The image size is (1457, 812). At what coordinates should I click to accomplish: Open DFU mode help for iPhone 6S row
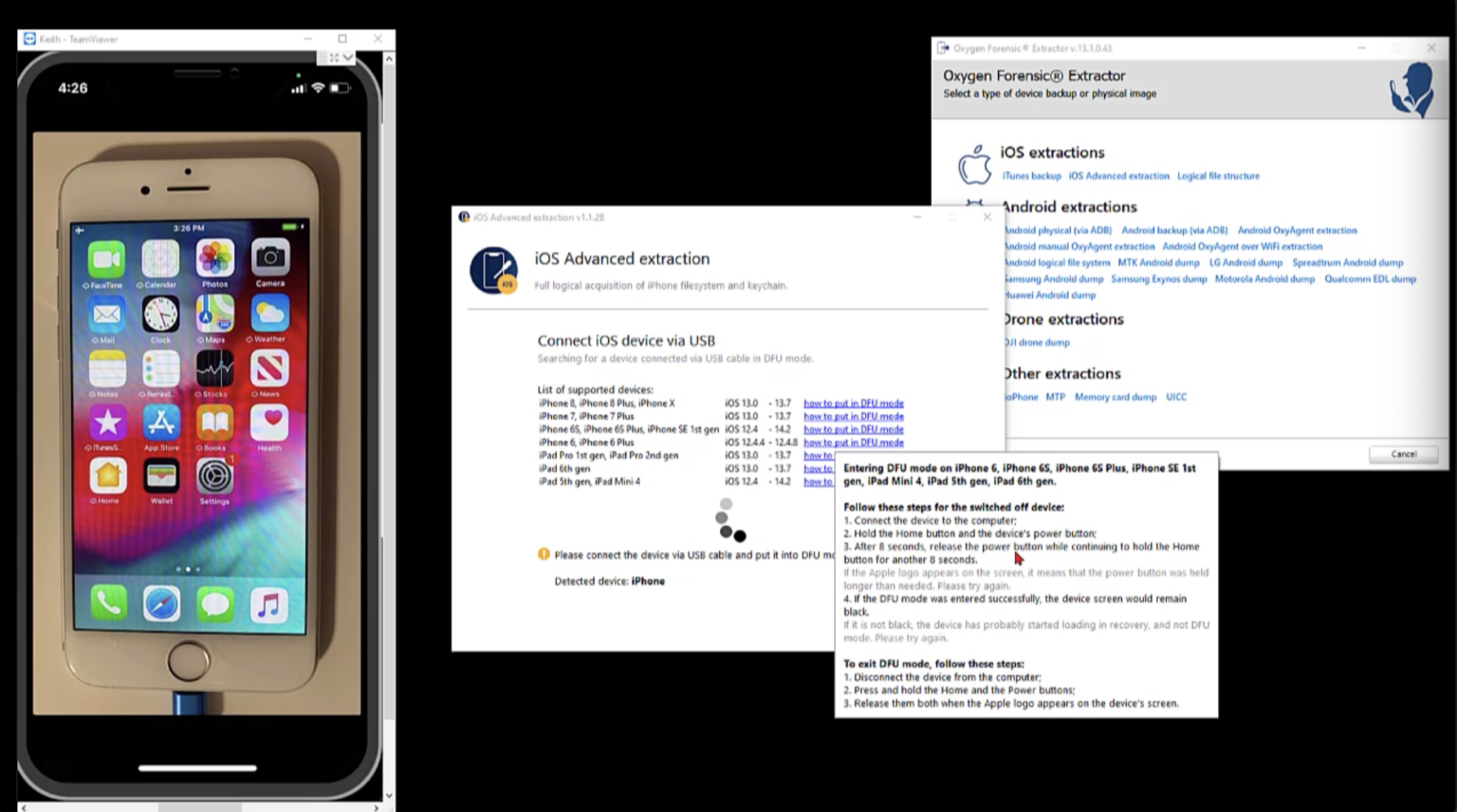[x=854, y=430]
